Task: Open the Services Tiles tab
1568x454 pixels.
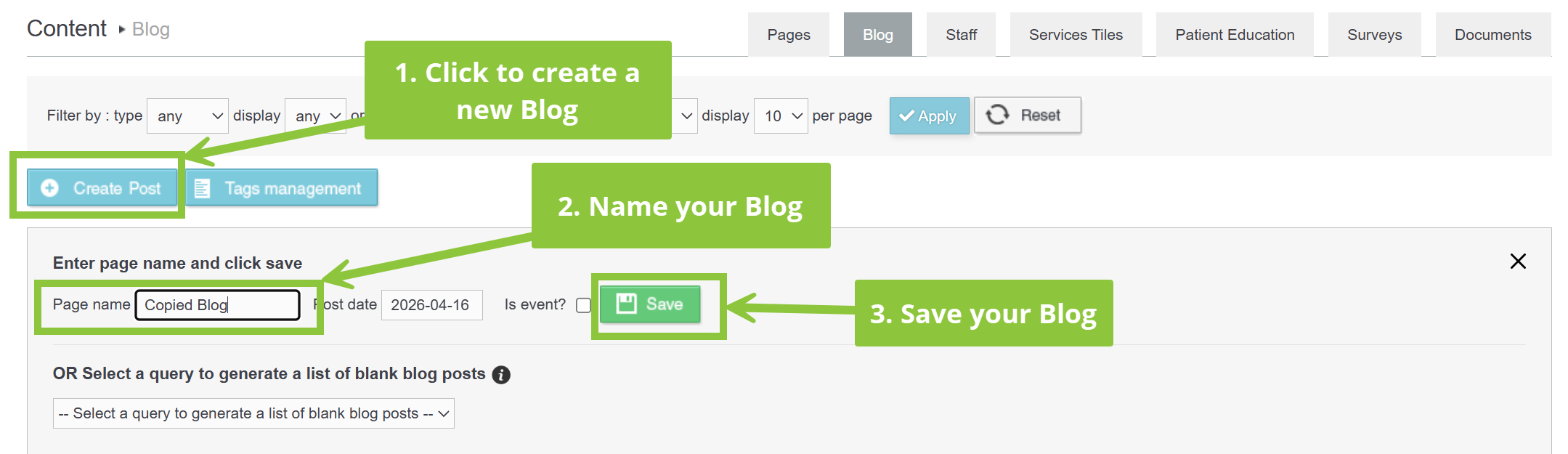Action: point(1076,35)
